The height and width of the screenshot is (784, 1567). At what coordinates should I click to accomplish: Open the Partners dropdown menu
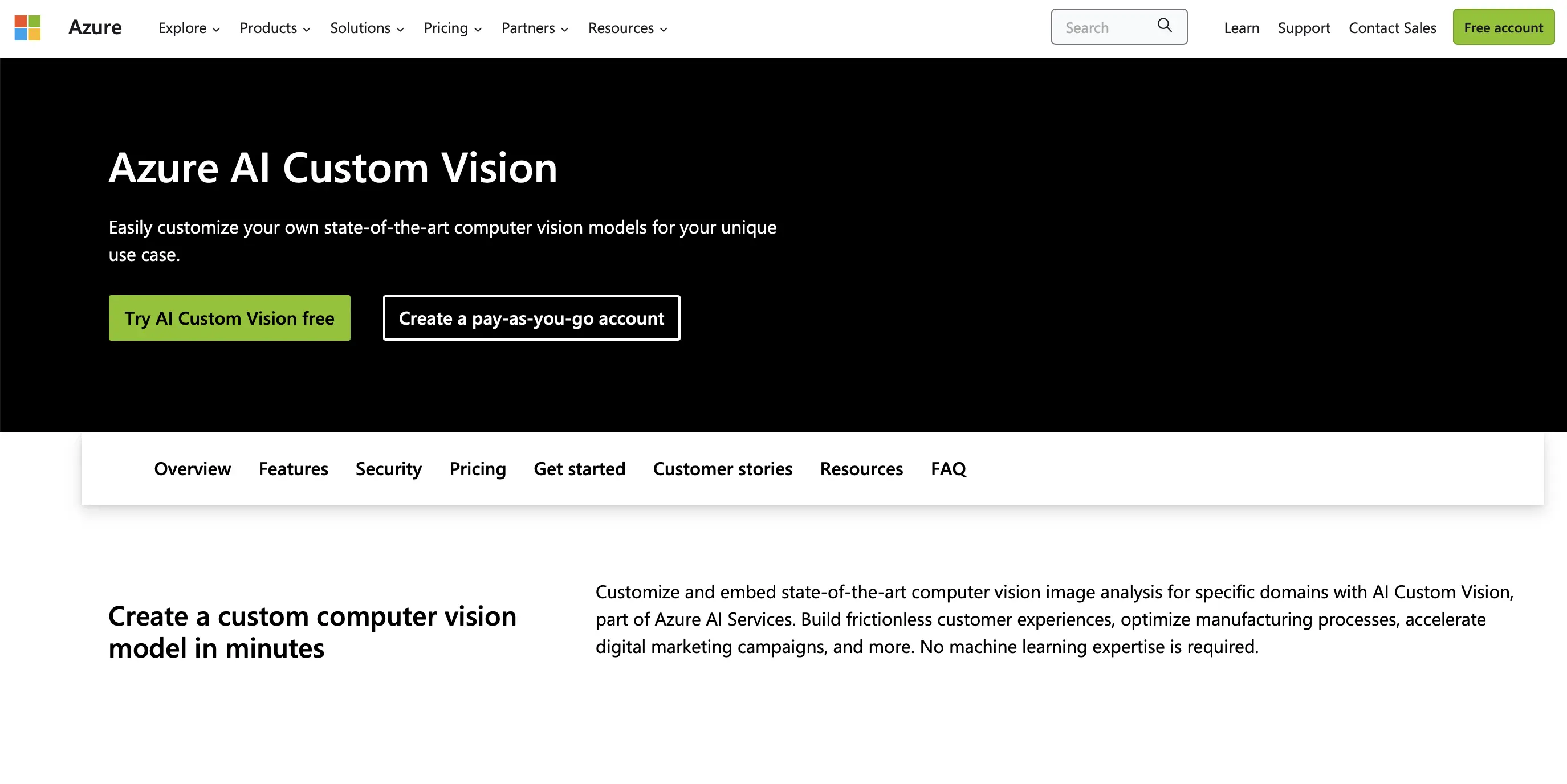(x=534, y=27)
